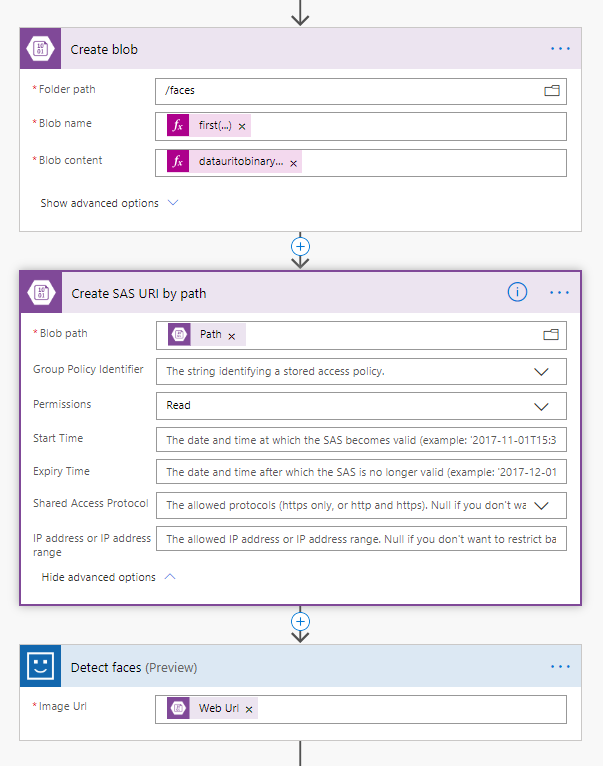The width and height of the screenshot is (603, 766).
Task: Click into the Expiry Time field
Action: click(361, 472)
